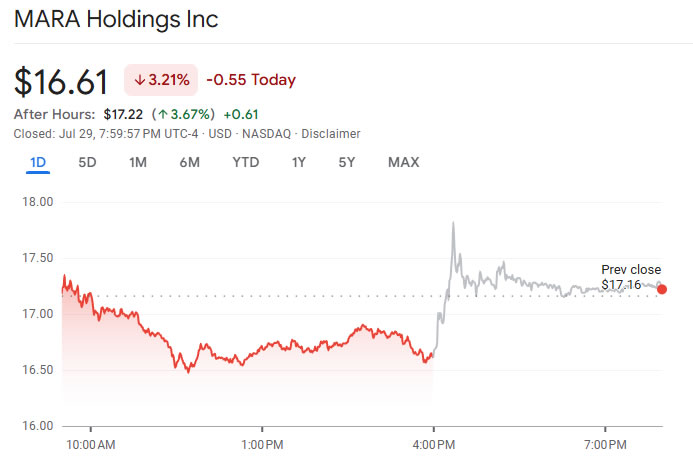Switch to the 5D chart range
This screenshot has height=461, width=693.
(88, 162)
